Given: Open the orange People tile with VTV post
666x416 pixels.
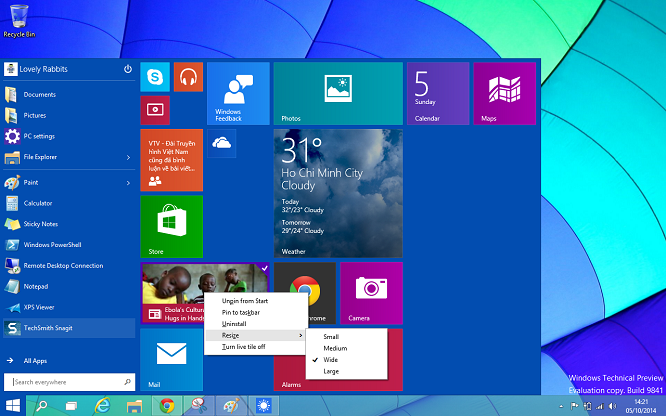Looking at the screenshot, I should click(x=172, y=160).
